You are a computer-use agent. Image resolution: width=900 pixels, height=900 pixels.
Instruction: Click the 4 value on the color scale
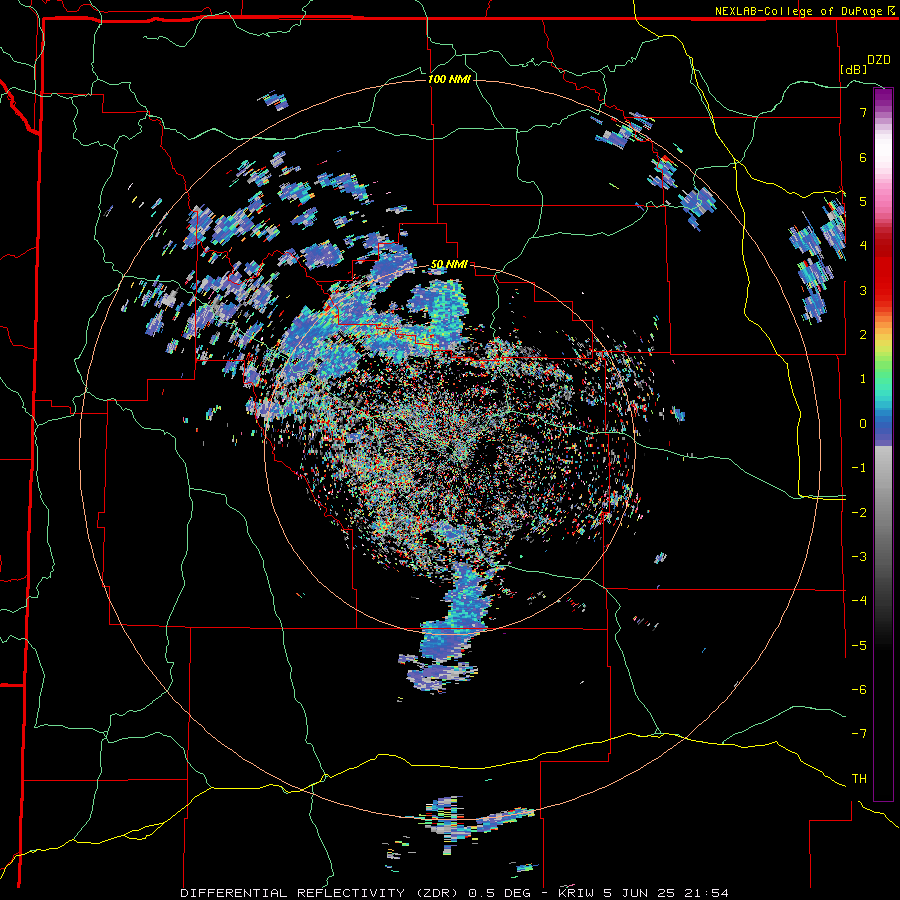tap(863, 246)
